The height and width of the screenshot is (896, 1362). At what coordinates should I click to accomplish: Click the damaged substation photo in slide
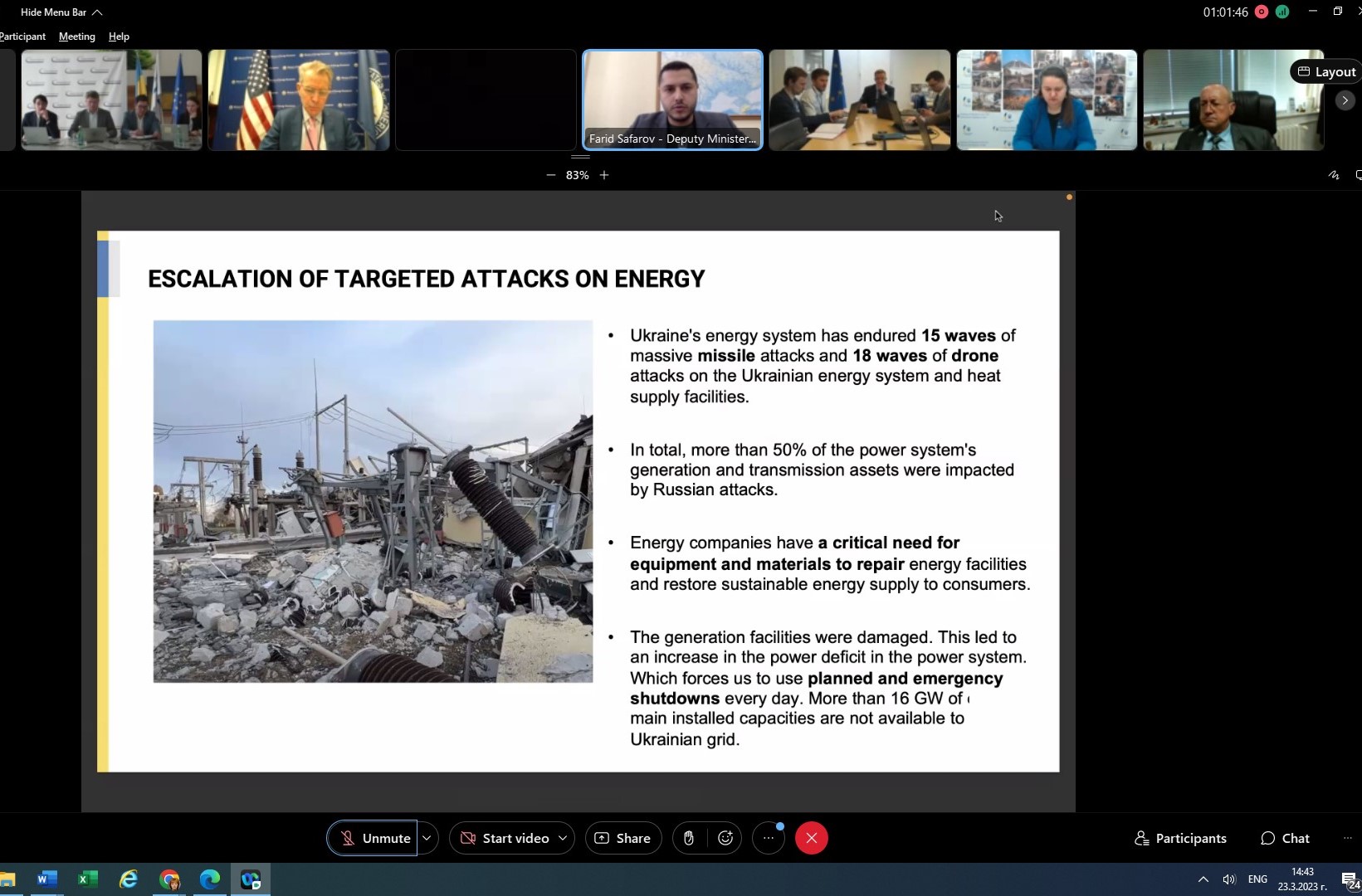(373, 501)
